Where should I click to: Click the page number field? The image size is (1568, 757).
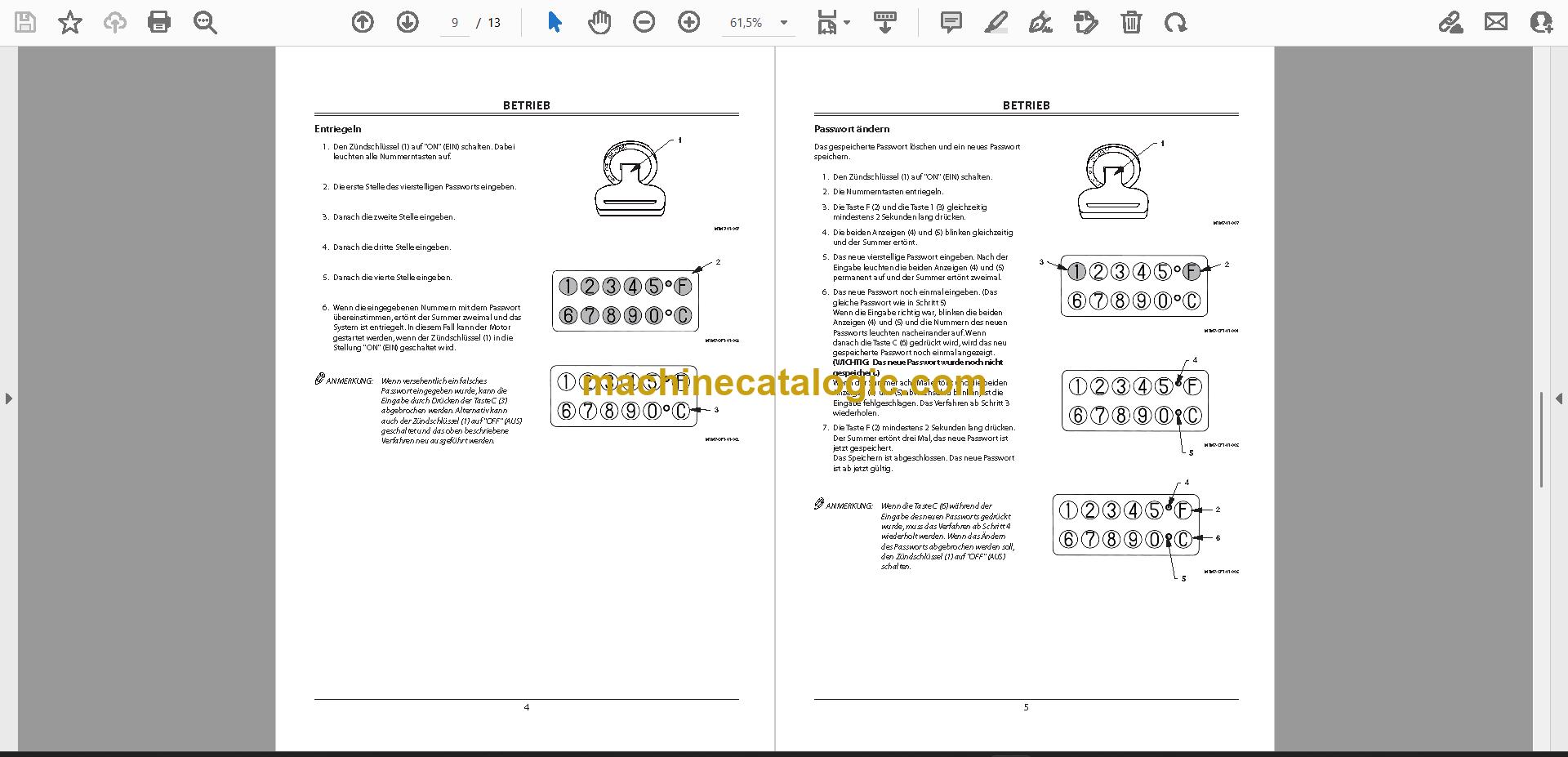(x=455, y=23)
